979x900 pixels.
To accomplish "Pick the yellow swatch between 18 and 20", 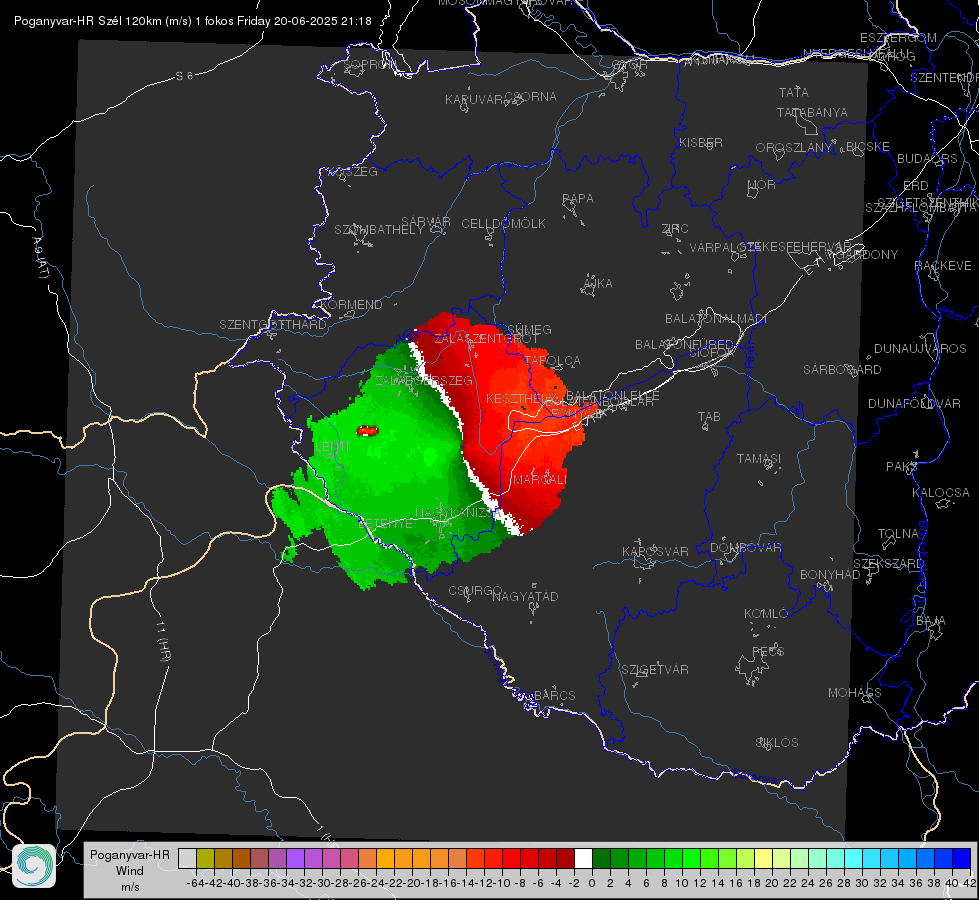I will pos(764,858).
